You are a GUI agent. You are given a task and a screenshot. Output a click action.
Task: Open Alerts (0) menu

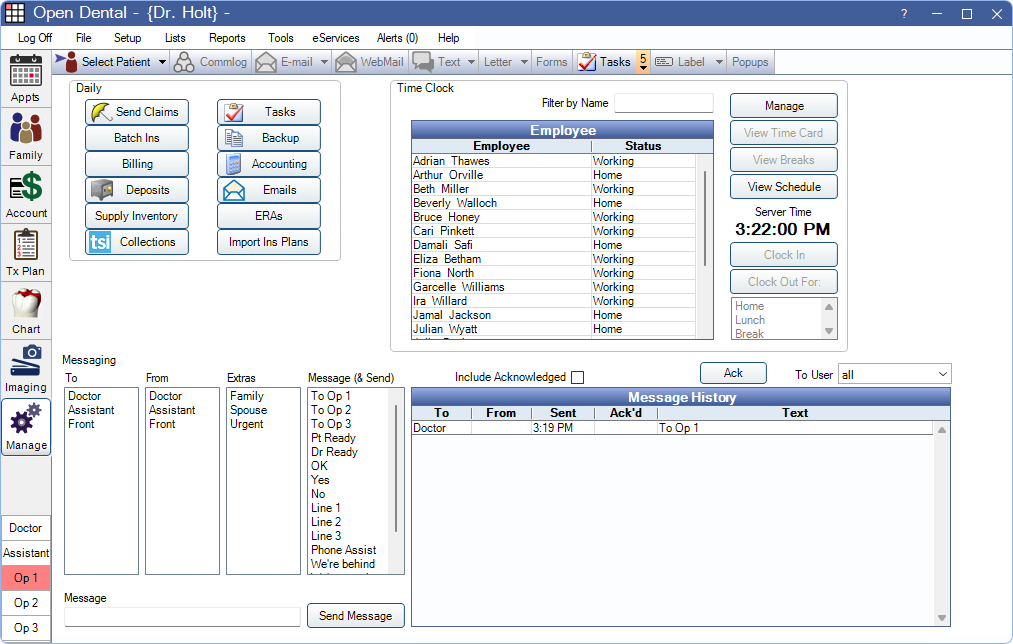tap(397, 38)
